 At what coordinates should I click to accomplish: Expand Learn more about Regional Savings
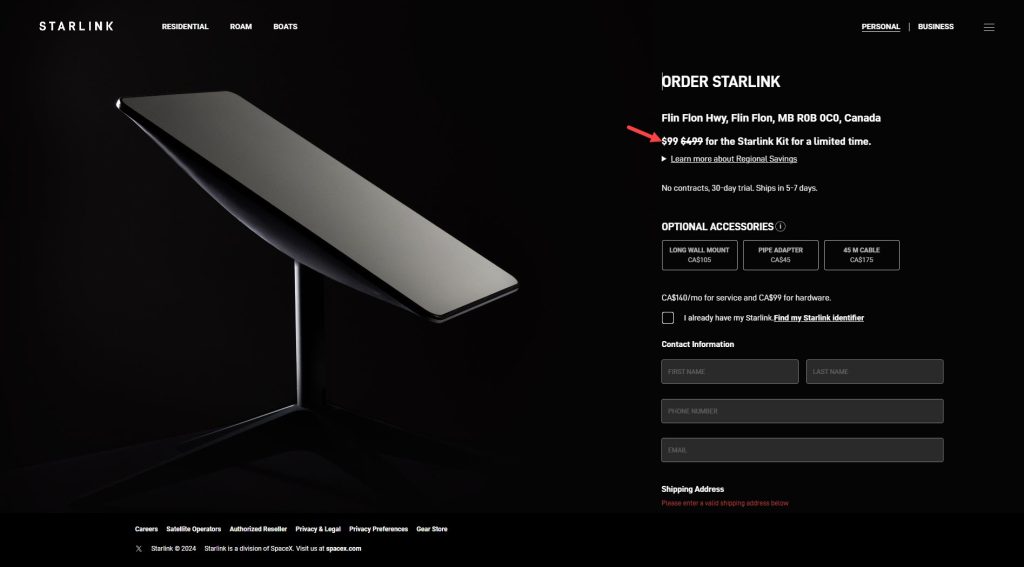[x=733, y=159]
